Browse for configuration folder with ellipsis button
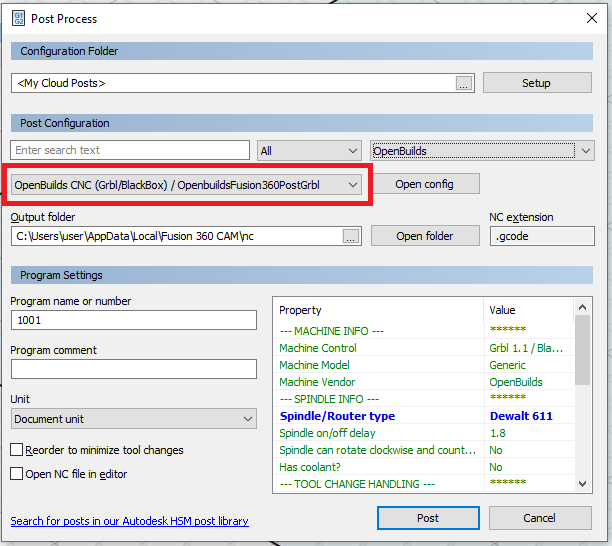This screenshot has width=612, height=546. click(464, 83)
